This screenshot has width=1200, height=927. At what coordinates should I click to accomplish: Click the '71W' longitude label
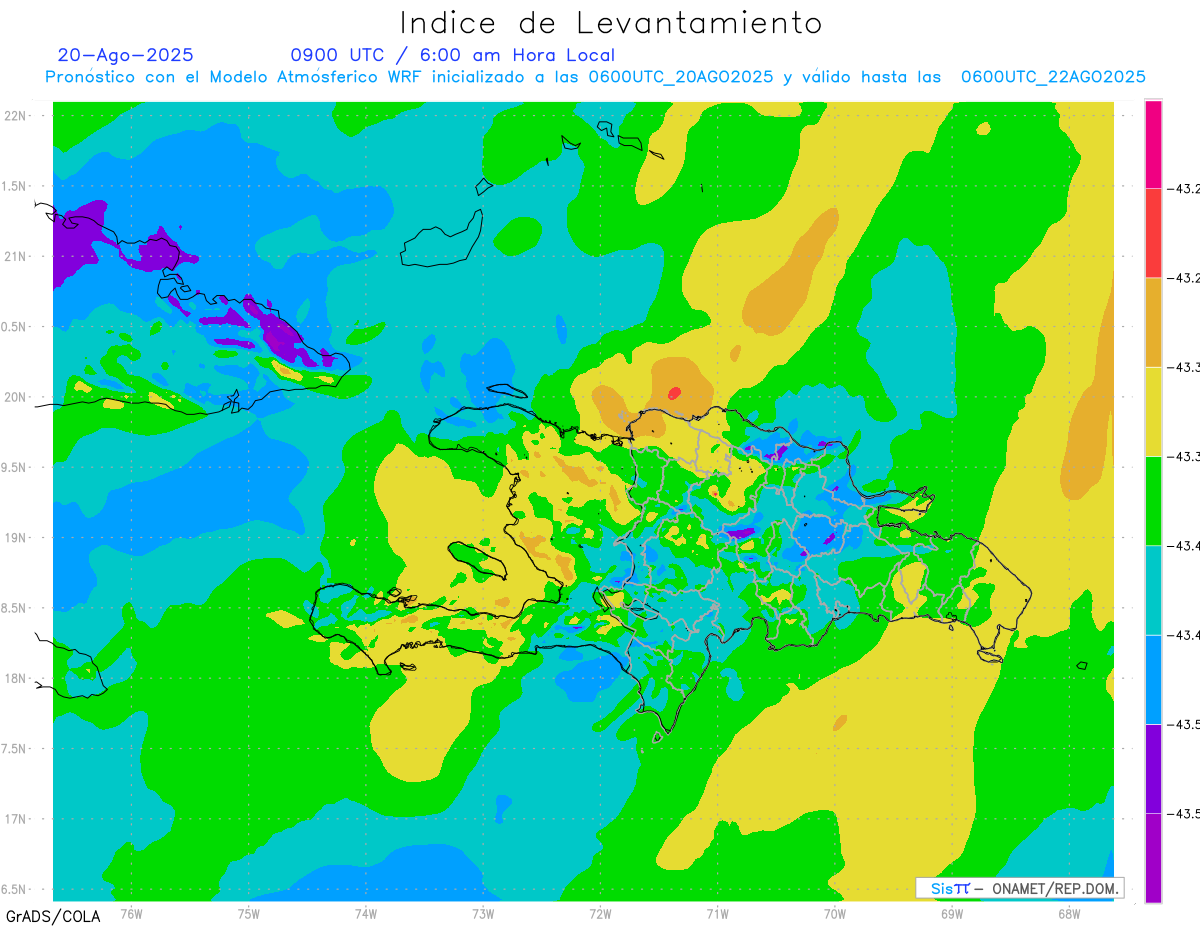717,912
